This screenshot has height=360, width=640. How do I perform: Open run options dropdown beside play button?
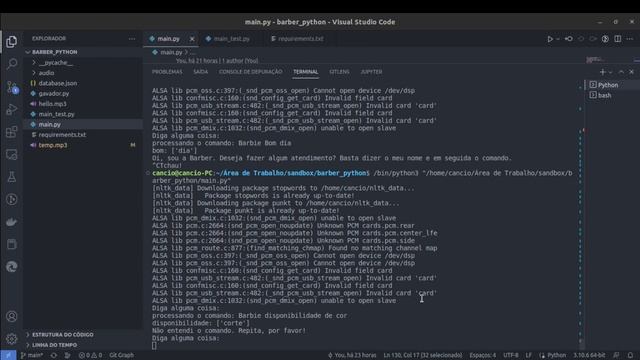pyautogui.click(x=558, y=39)
